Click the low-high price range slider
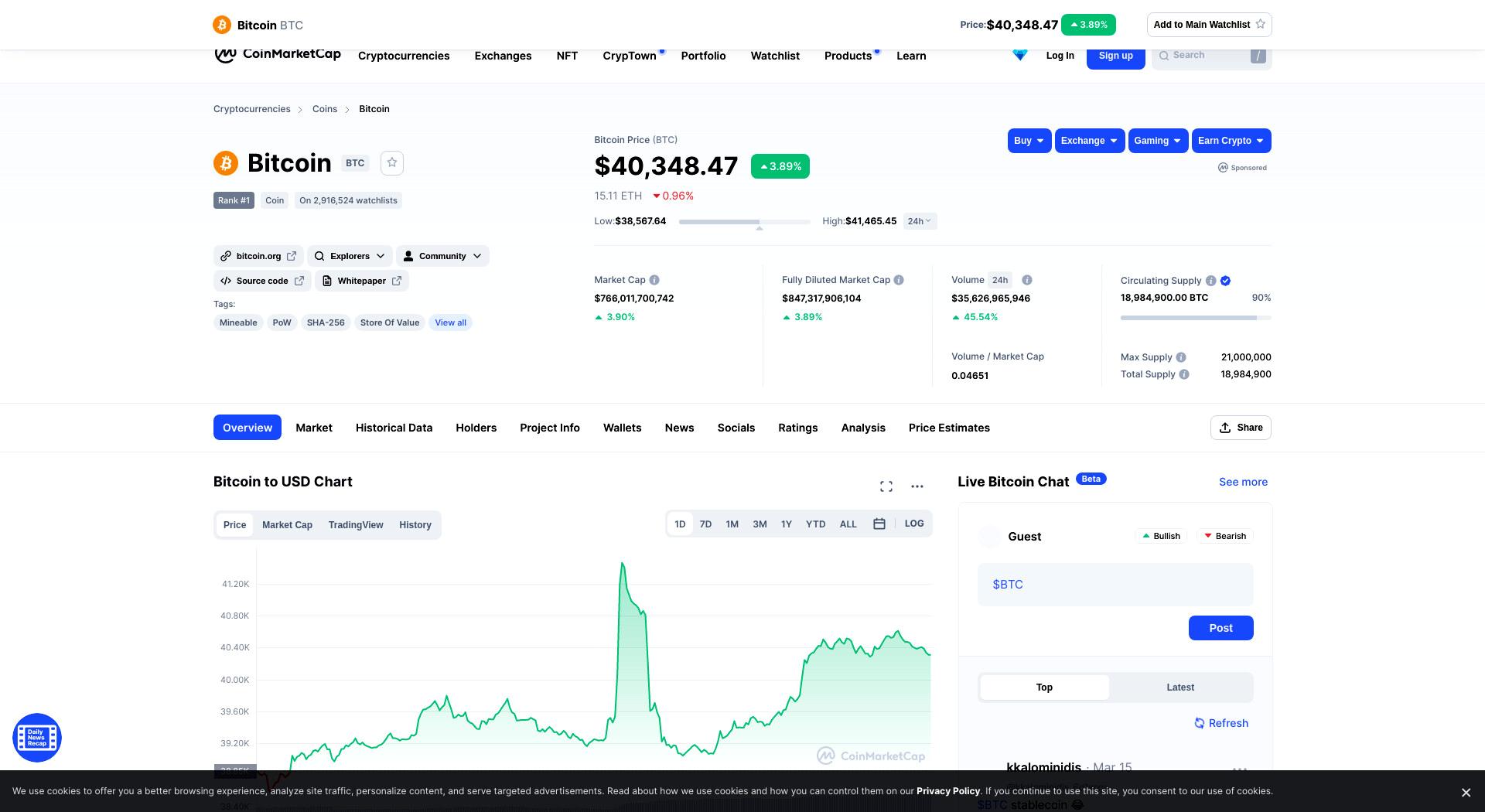1485x812 pixels. pyautogui.click(x=744, y=222)
